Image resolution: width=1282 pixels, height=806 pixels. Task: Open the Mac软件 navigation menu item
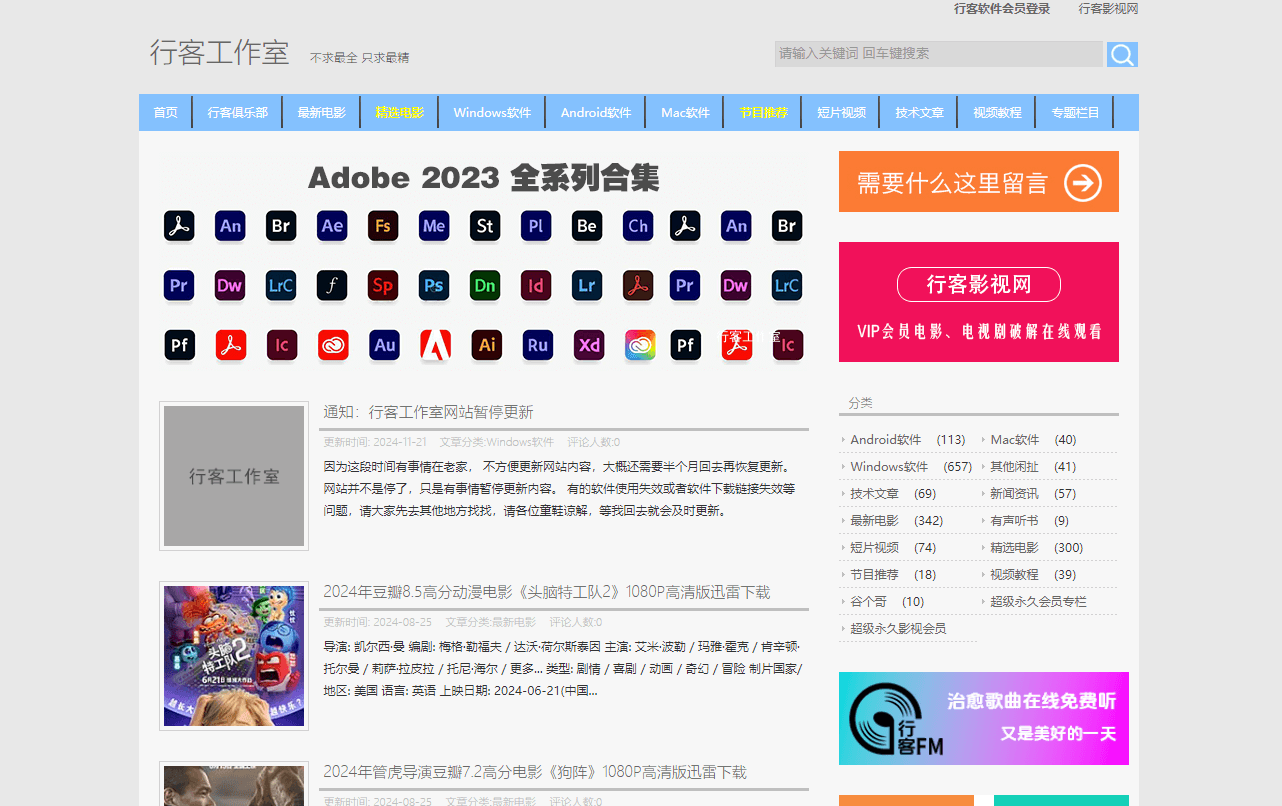(685, 112)
